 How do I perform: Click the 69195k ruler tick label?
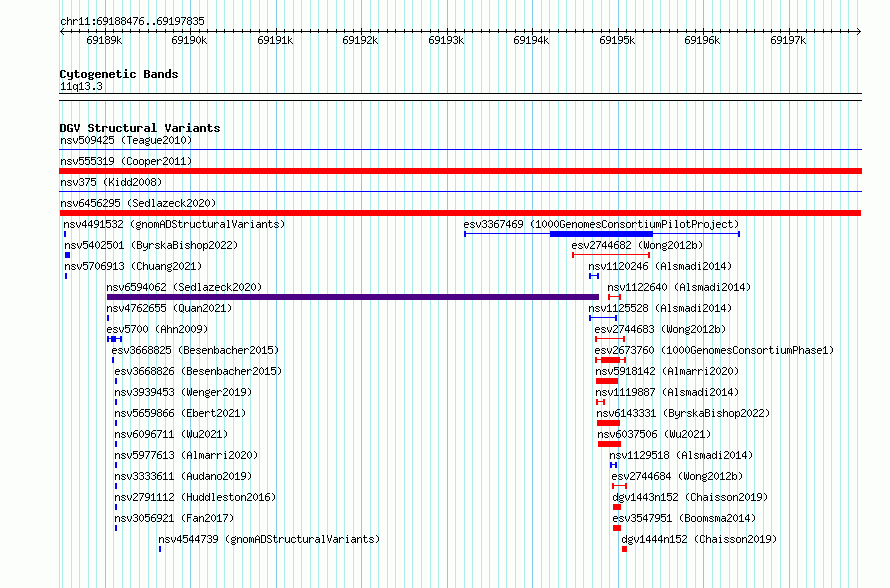(617, 40)
